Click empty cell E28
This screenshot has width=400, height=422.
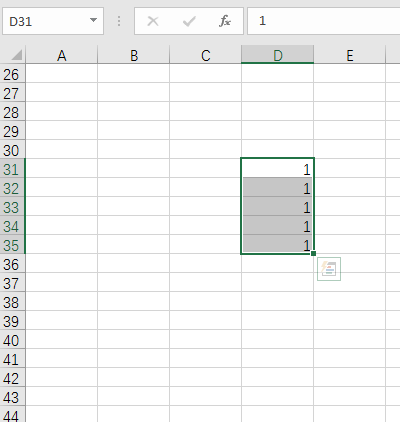click(x=349, y=111)
